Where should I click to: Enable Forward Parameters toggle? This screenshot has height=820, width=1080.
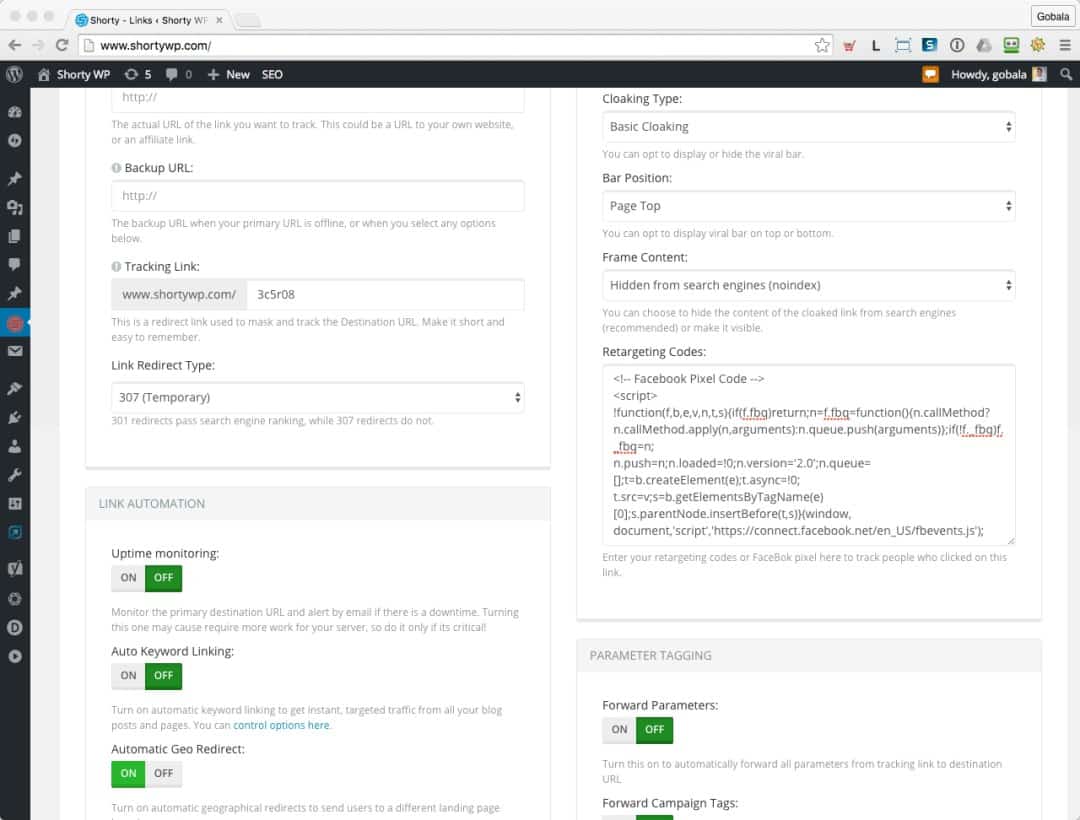[x=619, y=730]
